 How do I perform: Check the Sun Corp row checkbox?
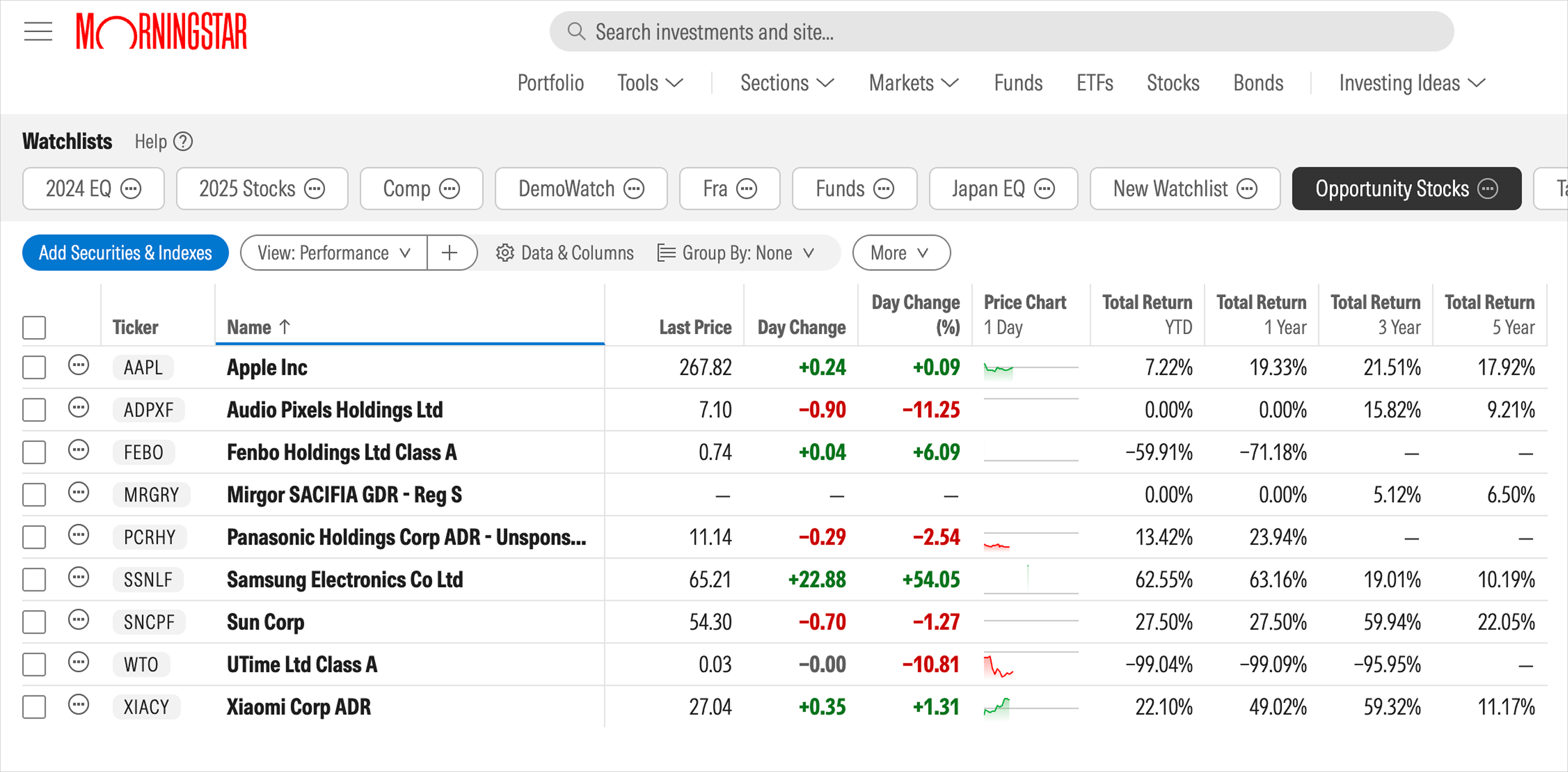pyautogui.click(x=34, y=622)
